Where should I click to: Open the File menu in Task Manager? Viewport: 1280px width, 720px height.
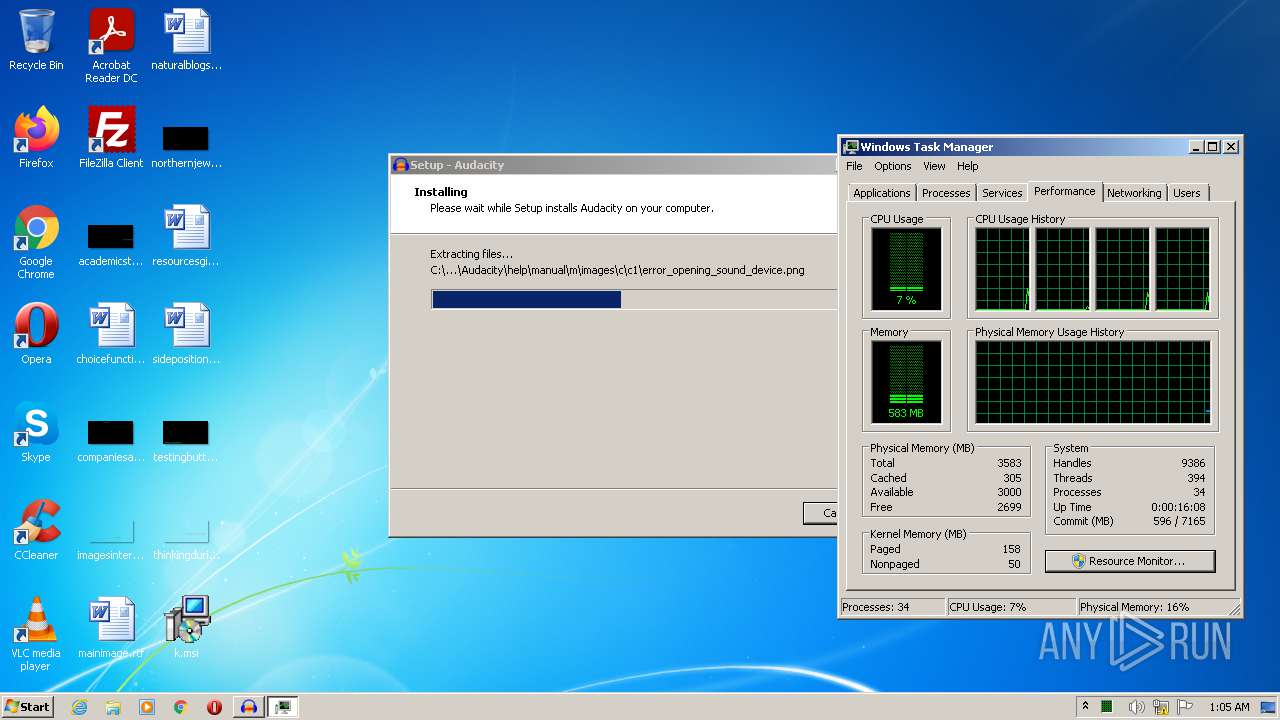click(854, 166)
